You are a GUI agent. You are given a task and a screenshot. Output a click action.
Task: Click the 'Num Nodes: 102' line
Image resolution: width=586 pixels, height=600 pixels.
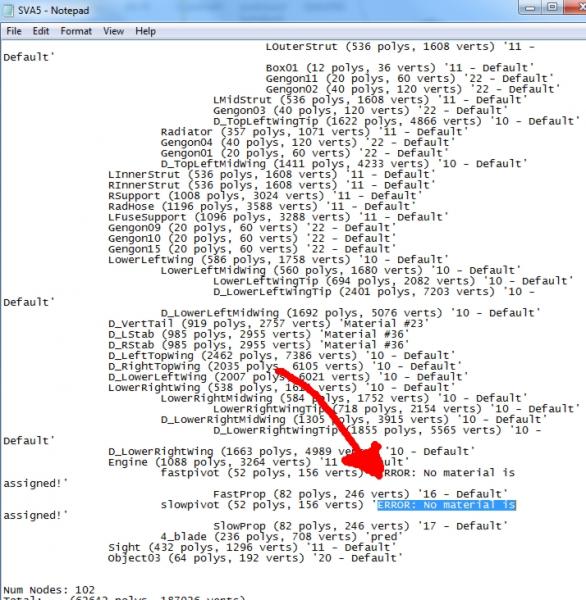click(49, 590)
